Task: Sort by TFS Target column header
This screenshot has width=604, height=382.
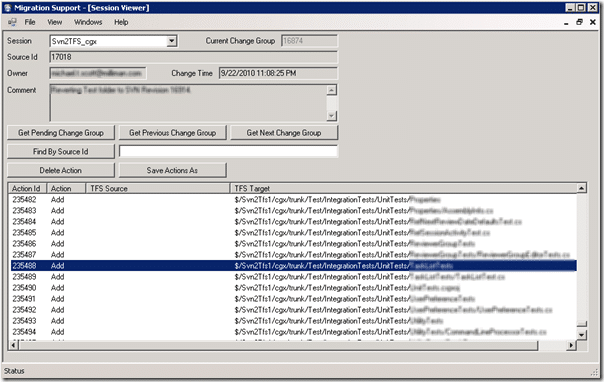Action: pos(403,188)
